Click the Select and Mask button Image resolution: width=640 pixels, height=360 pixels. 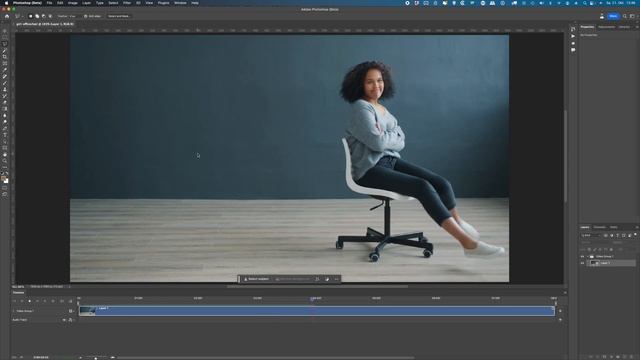click(119, 16)
